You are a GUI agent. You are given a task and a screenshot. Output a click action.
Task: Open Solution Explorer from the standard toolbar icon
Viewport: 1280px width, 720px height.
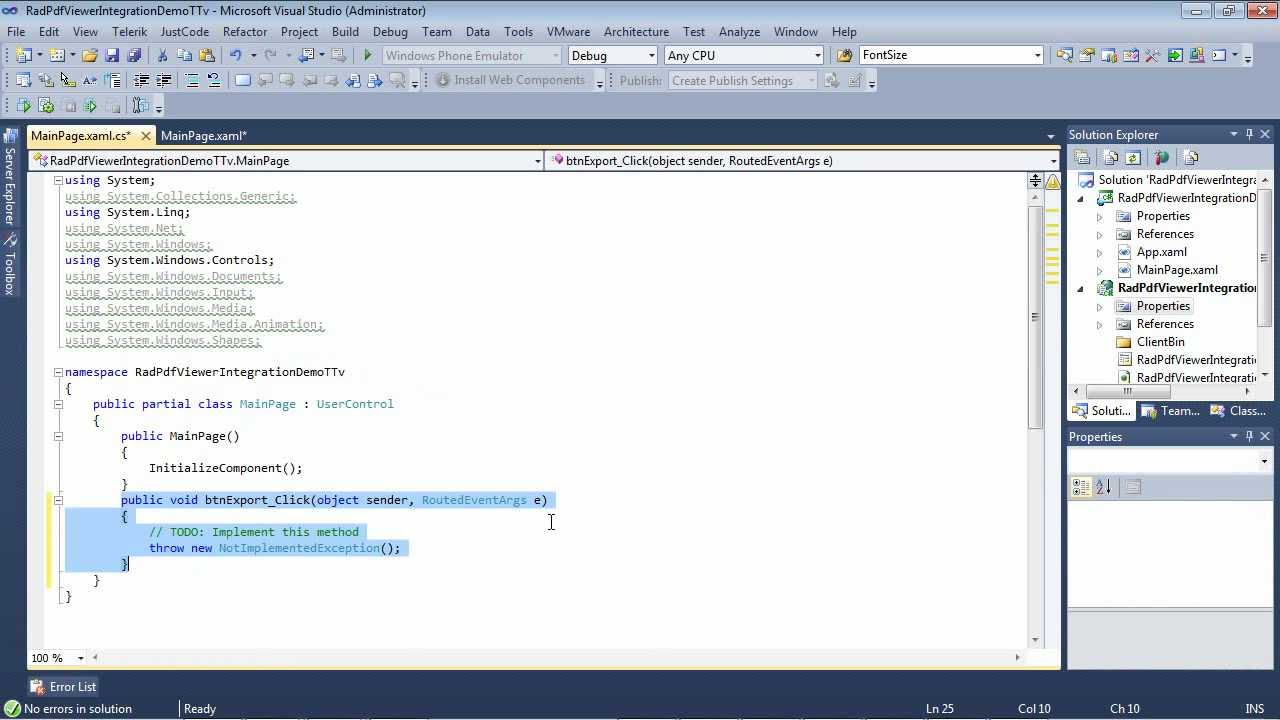click(x=1064, y=55)
